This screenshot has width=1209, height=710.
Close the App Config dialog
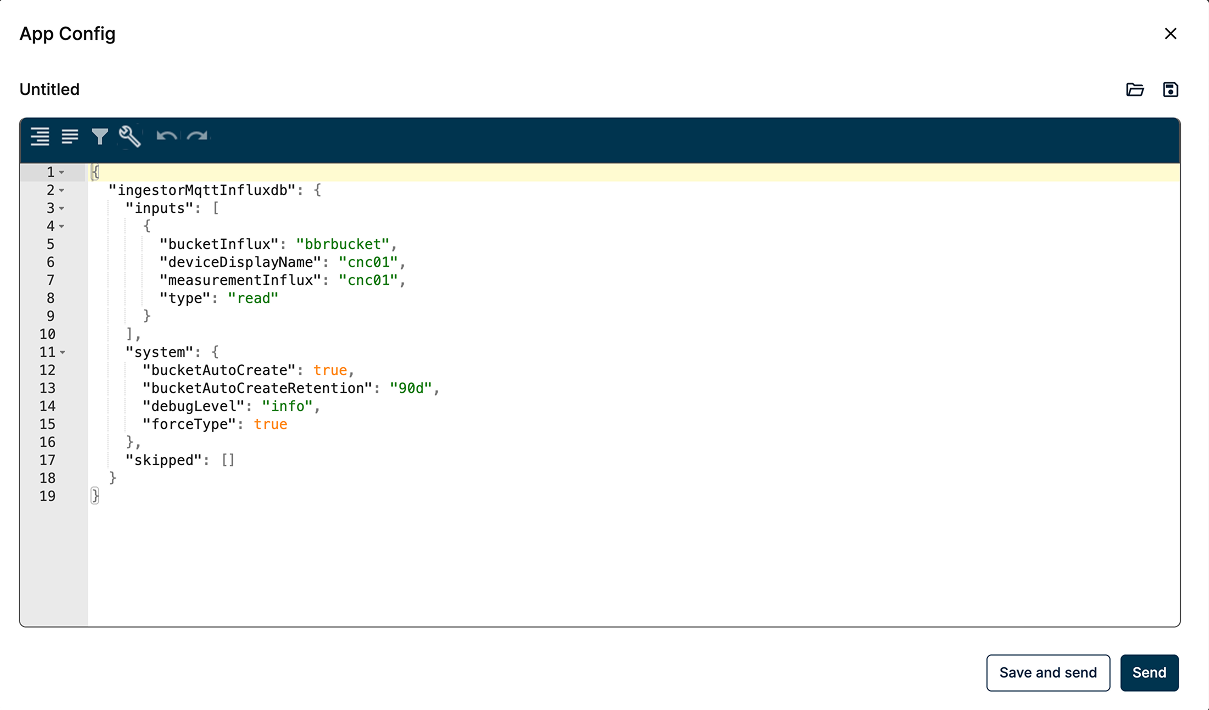click(1171, 34)
